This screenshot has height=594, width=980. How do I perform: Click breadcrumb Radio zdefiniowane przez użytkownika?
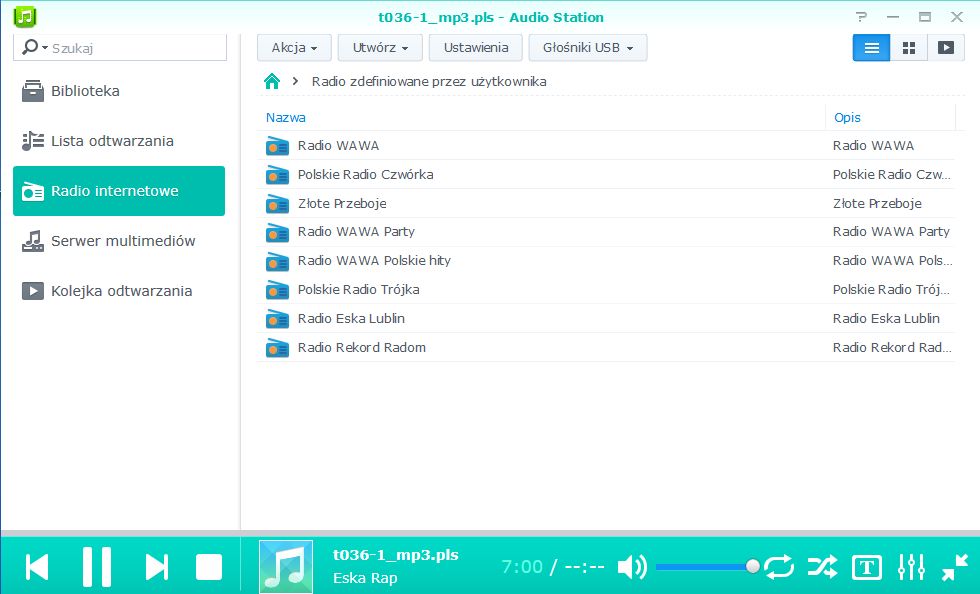point(429,81)
